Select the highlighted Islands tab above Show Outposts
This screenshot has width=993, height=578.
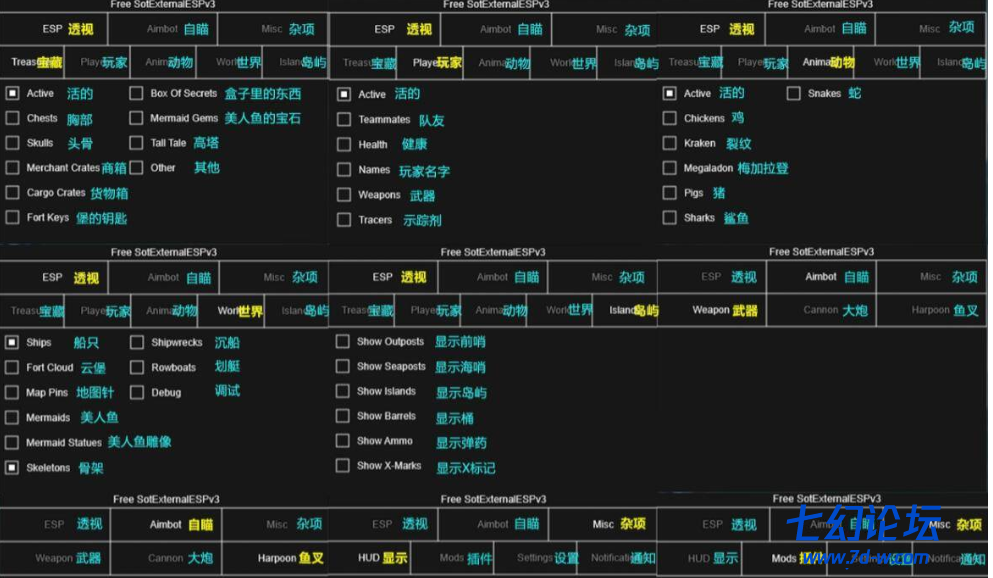(625, 310)
